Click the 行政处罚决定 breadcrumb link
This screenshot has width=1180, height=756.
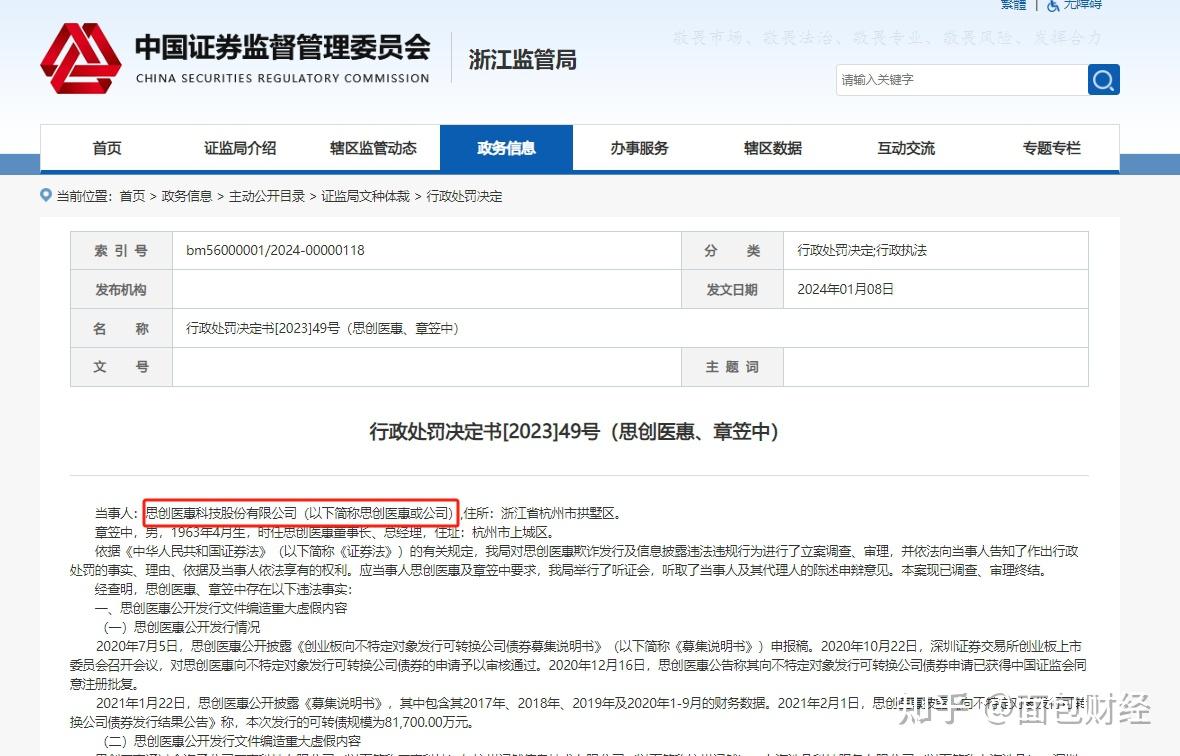coord(464,196)
